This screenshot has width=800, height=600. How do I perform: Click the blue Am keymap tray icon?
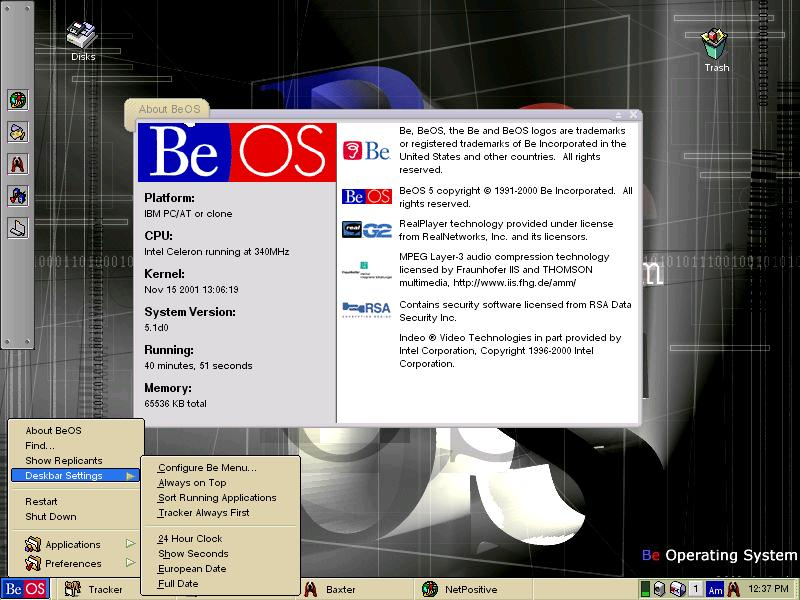tap(715, 589)
